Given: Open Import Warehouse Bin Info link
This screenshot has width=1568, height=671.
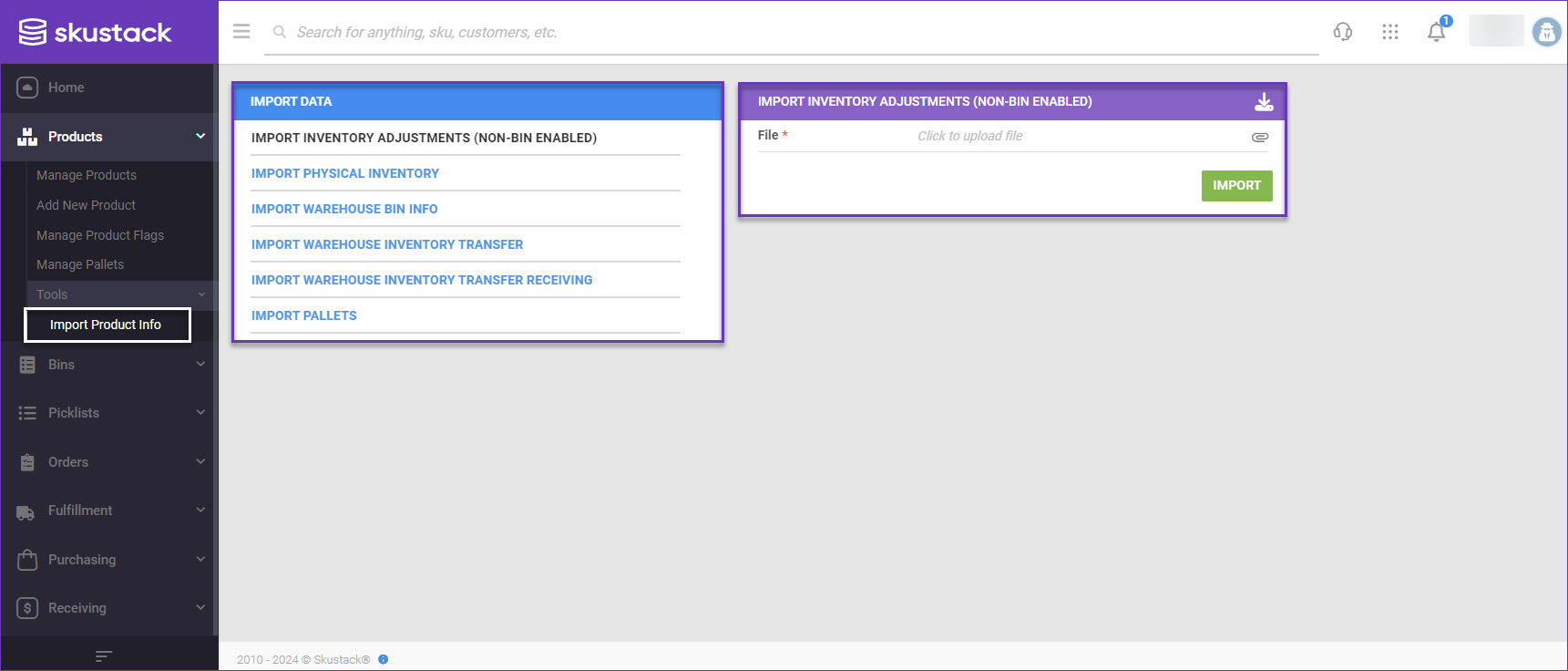Looking at the screenshot, I should [x=344, y=209].
